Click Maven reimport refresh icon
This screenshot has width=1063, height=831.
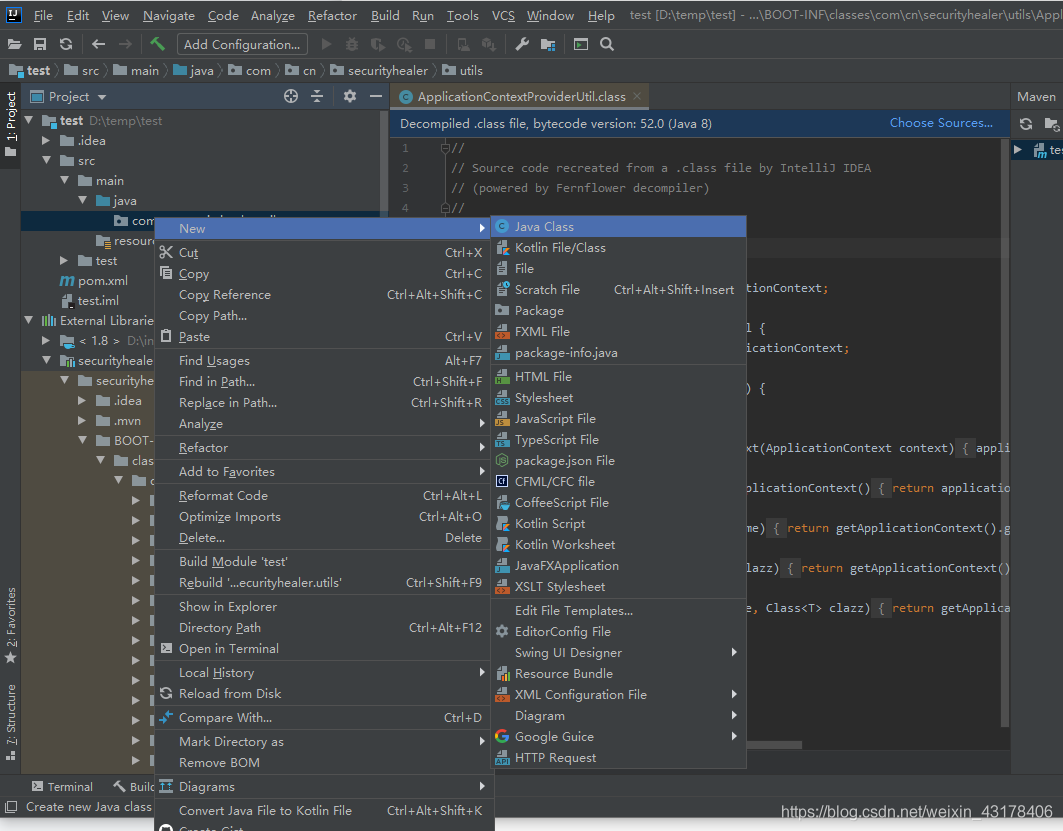1026,124
